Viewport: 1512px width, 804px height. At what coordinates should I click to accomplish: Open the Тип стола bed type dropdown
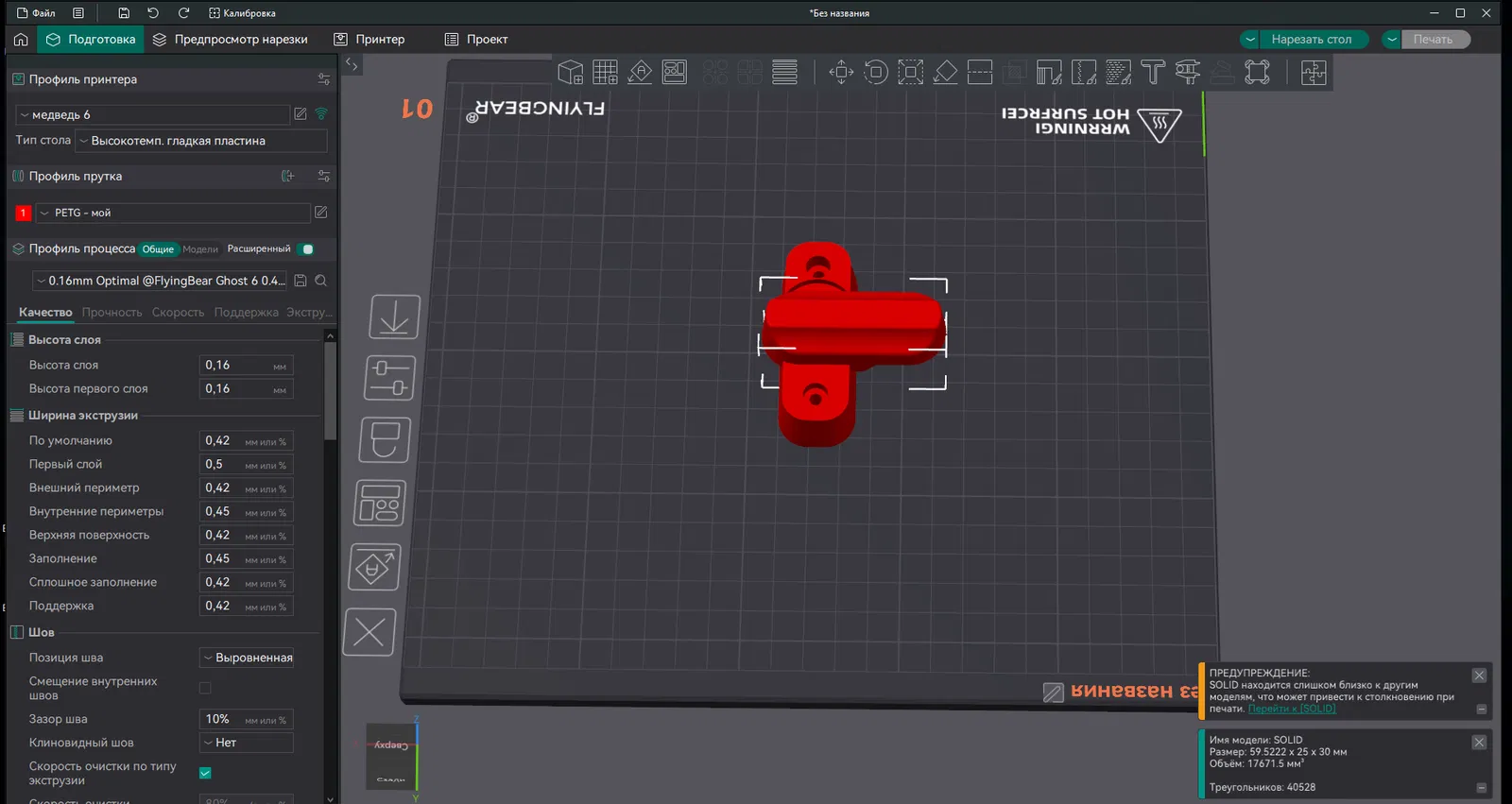(201, 141)
